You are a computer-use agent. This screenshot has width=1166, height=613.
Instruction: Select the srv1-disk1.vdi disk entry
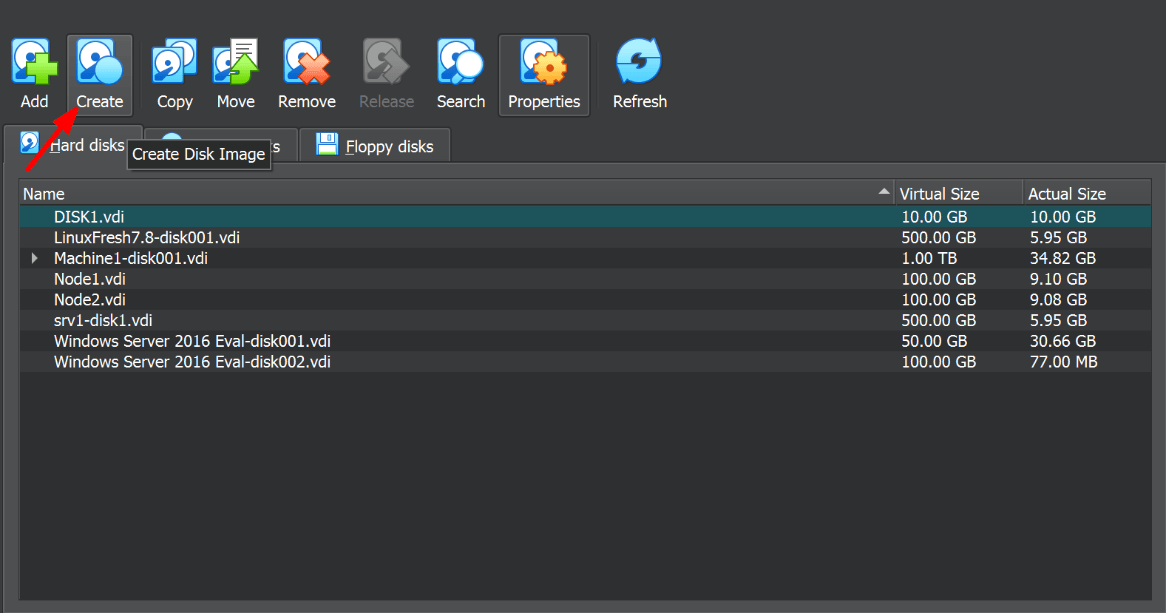[103, 320]
